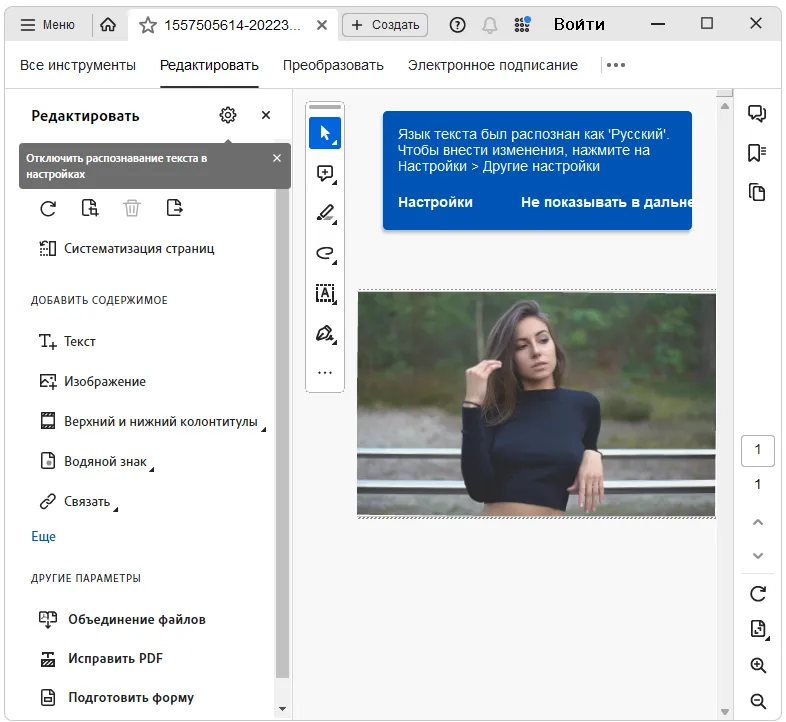Viewport: 786px width, 722px height.
Task: Select the text box tool
Action: click(325, 293)
